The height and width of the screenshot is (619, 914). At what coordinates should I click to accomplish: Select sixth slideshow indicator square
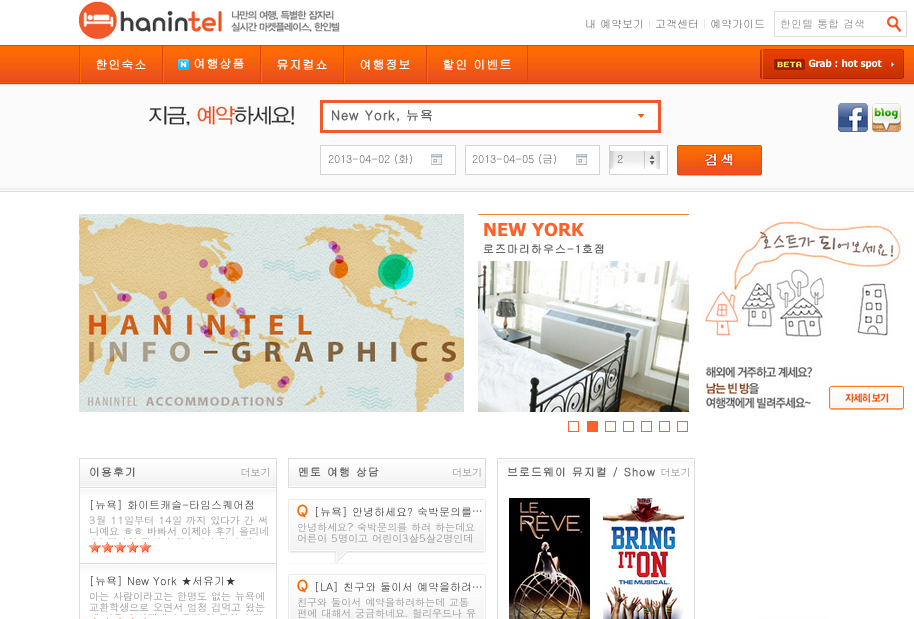coord(665,427)
